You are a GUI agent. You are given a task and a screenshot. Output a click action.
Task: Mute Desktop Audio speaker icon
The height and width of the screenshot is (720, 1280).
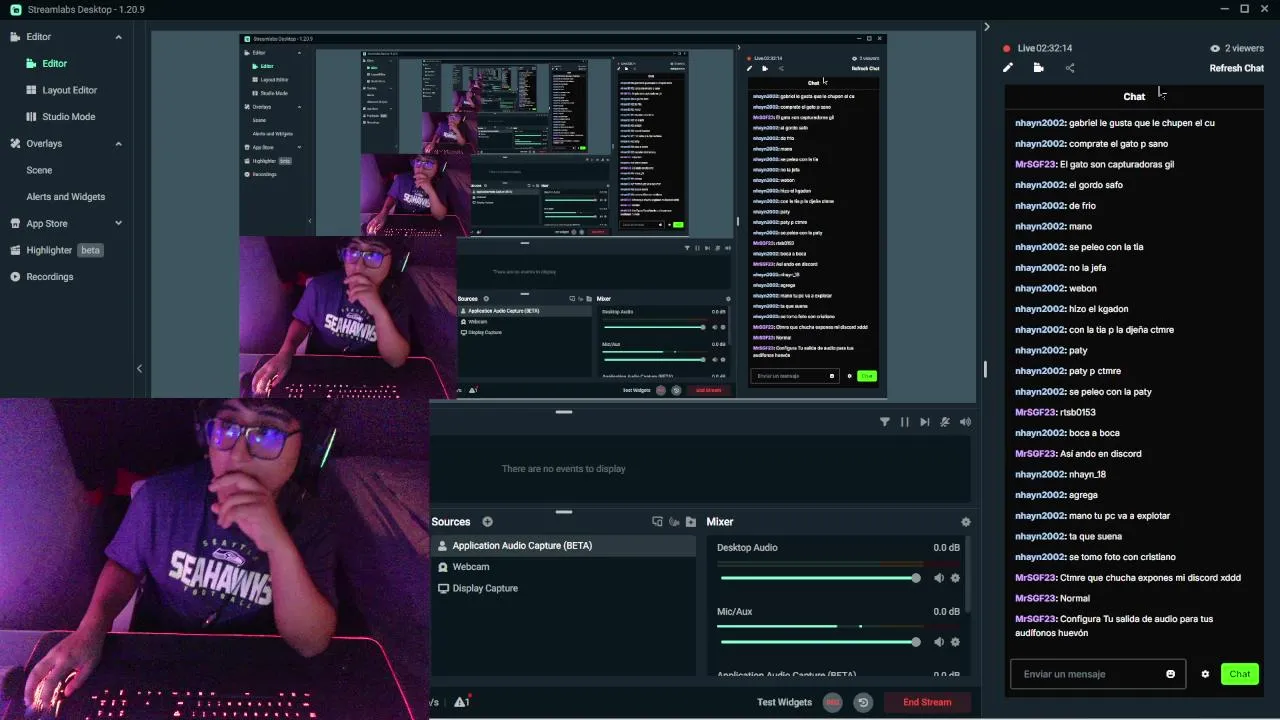point(938,578)
